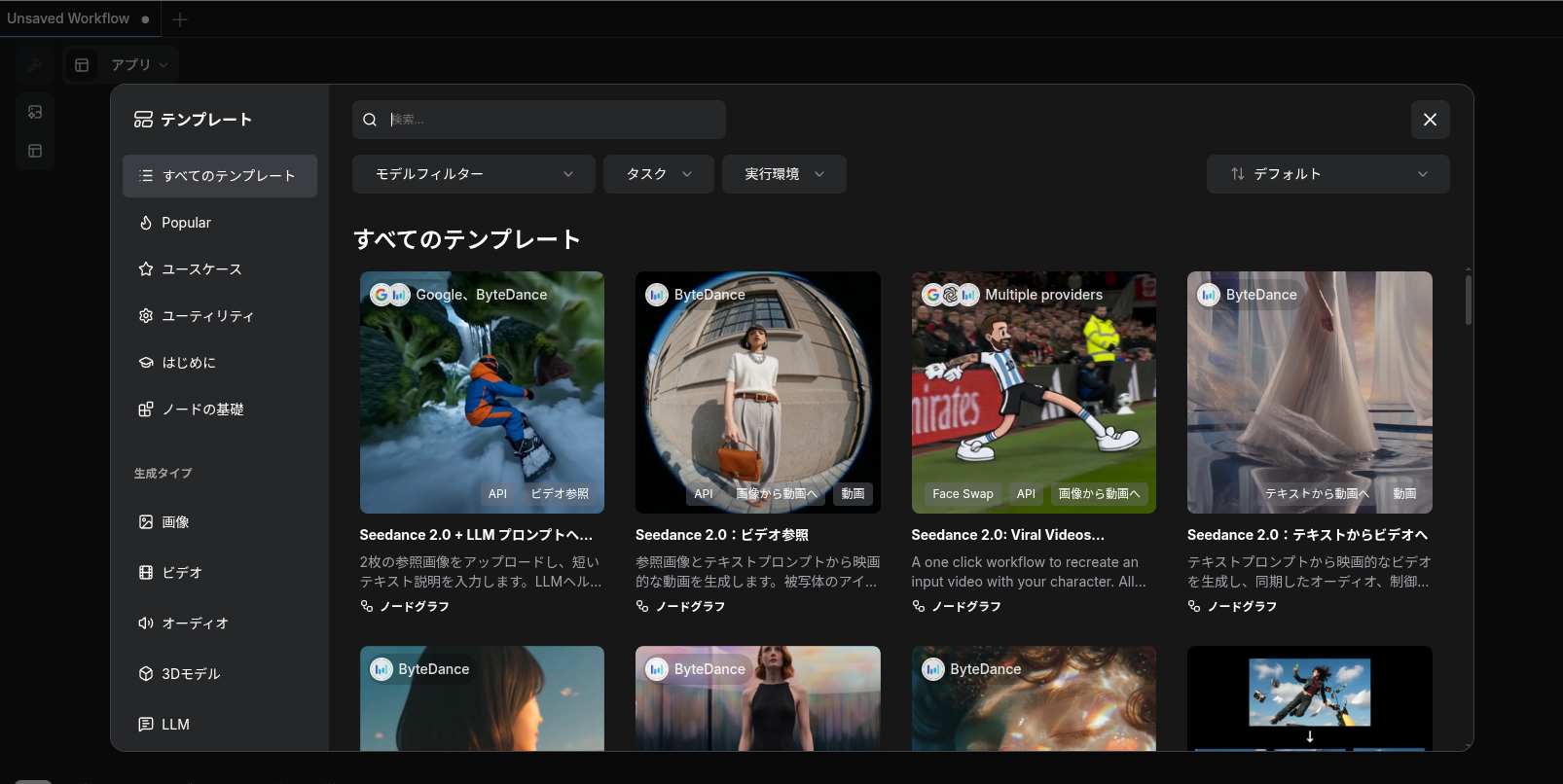This screenshot has height=784, width=1563.
Task: Open the Seedance 2.0：ビデオ参照 thumbnail
Action: pos(758,392)
